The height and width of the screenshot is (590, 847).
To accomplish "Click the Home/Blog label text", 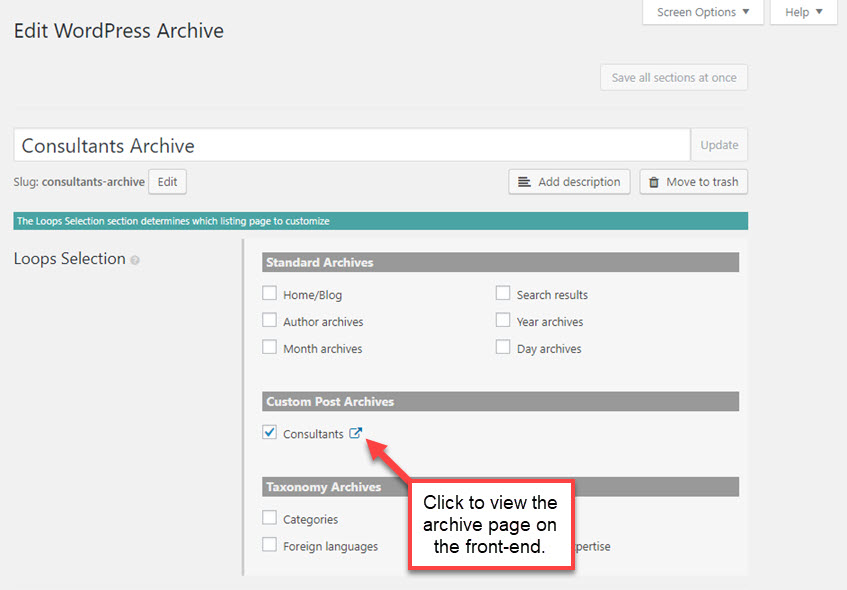I will click(312, 295).
